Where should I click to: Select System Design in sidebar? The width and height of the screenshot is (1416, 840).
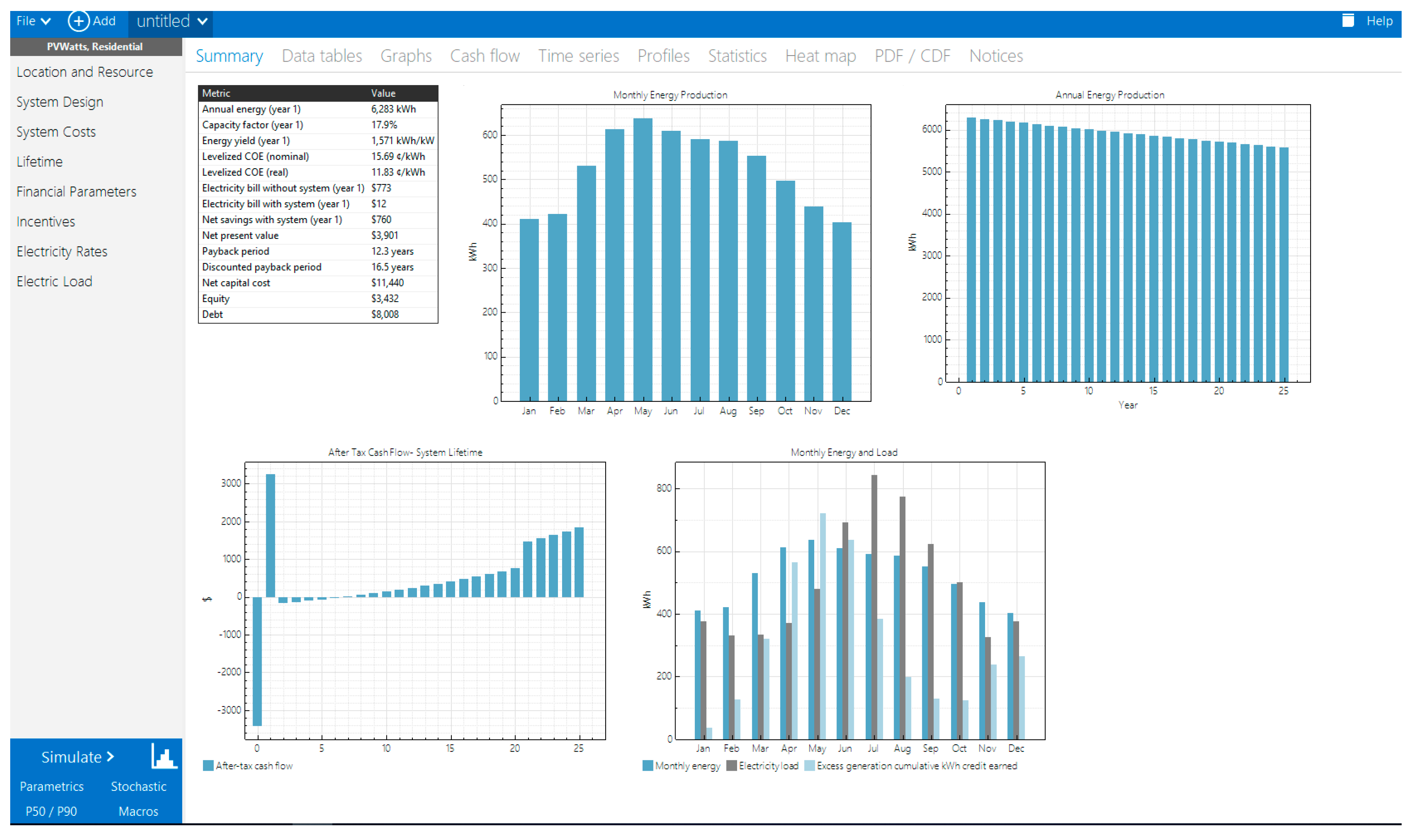pos(59,102)
